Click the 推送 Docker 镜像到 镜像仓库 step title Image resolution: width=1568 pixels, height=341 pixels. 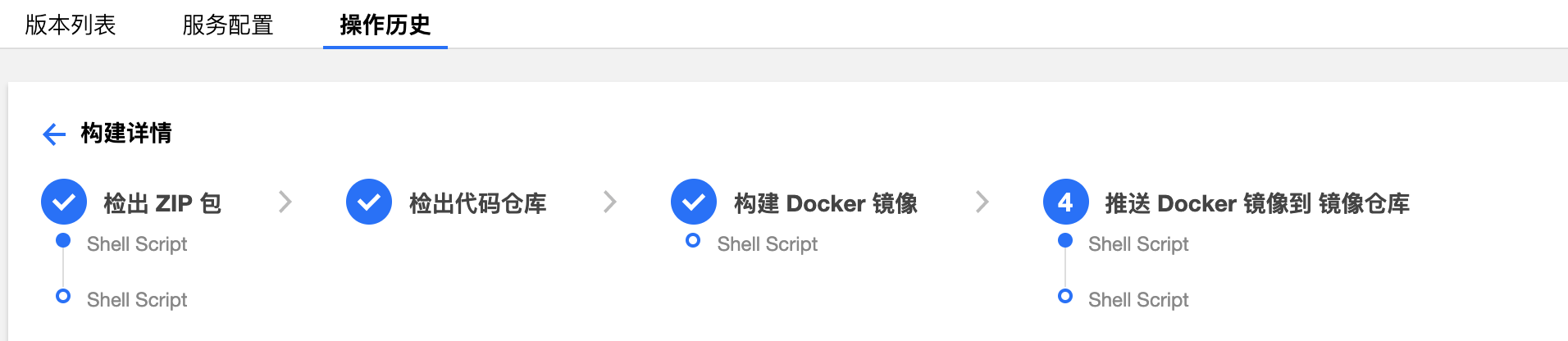coord(1257,203)
